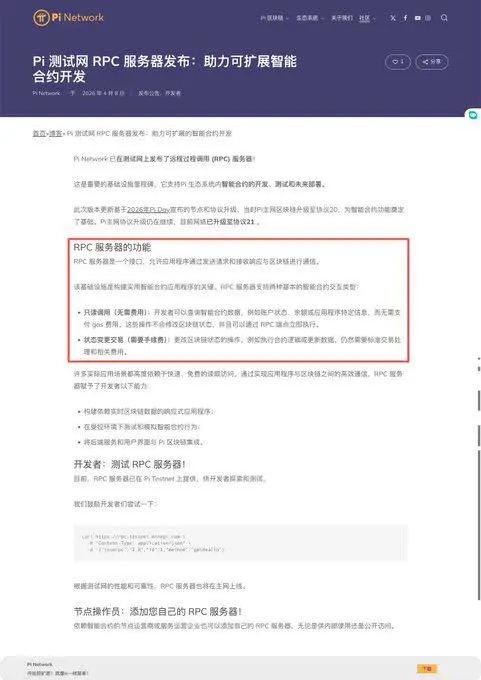The height and width of the screenshot is (680, 481).
Task: Click the 我们鼓励开发者们尝试一下 text
Action: tap(115, 504)
